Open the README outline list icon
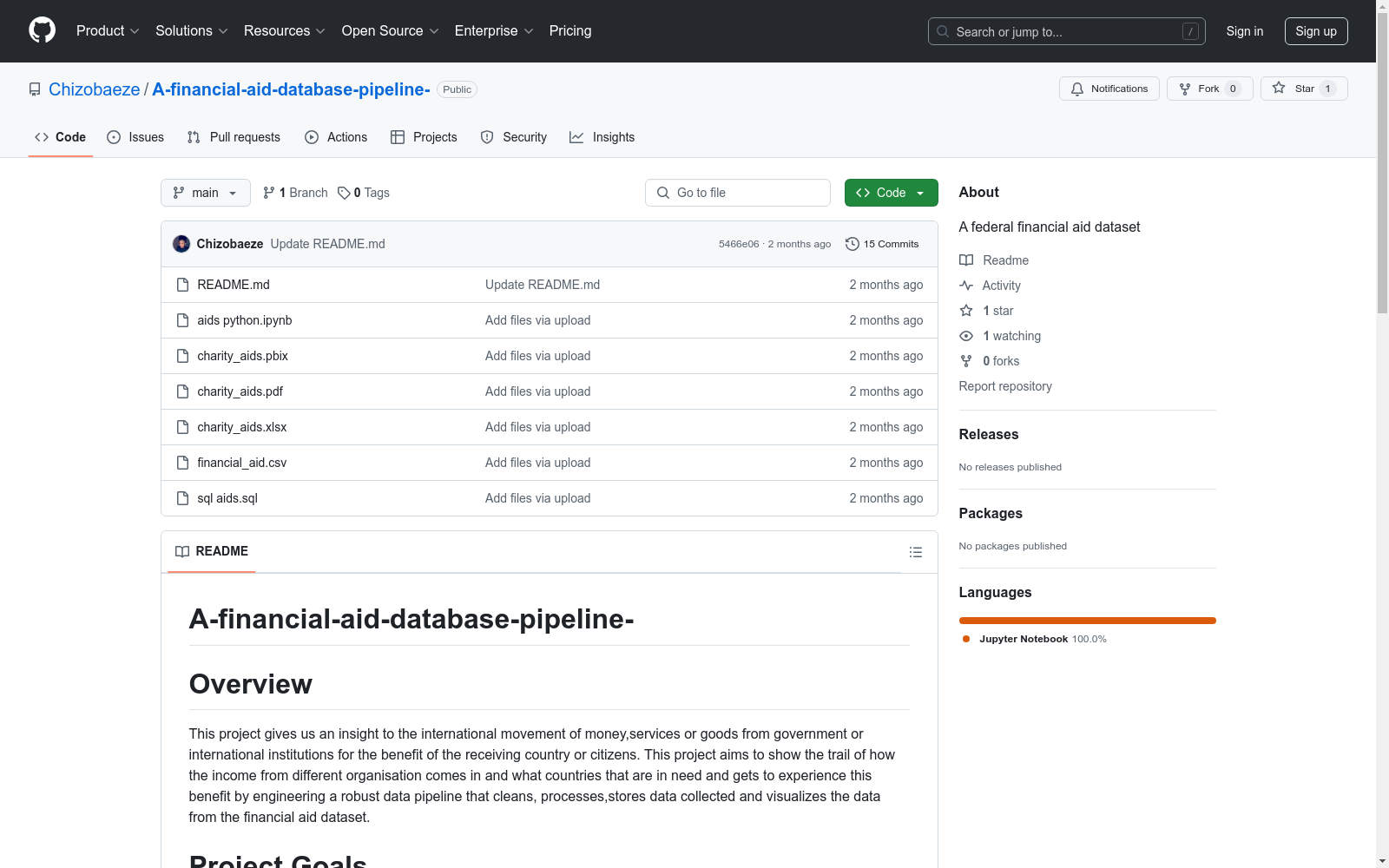Screen dimensions: 1389x868 [x=915, y=552]
